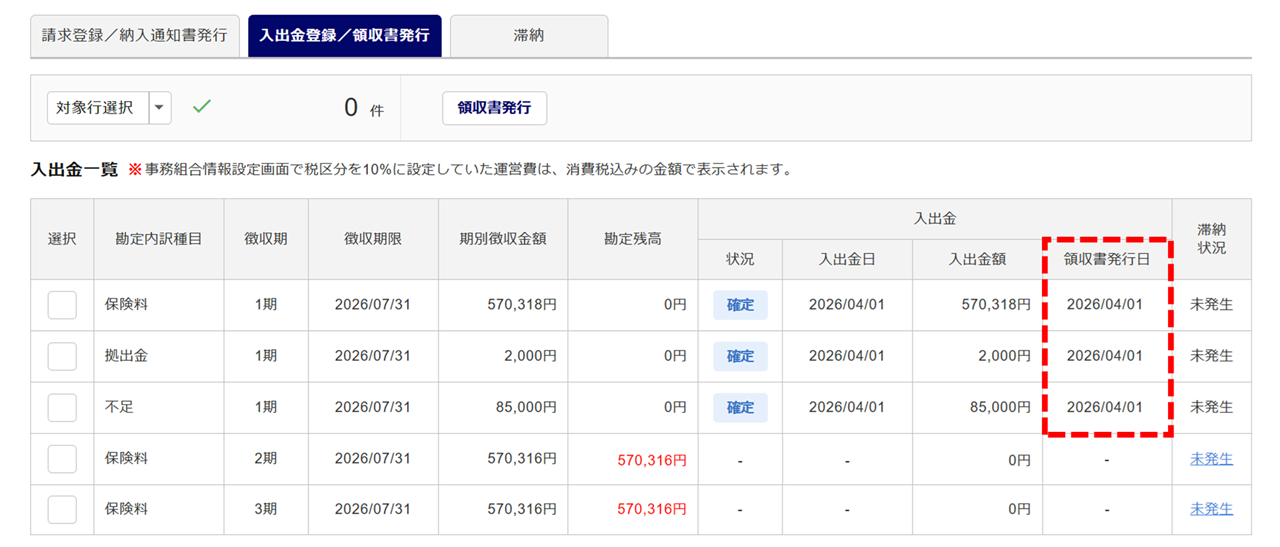Viewport: 1280px width, 547px height.
Task: Switch to 請求登録／納入通知書発行 tab
Action: click(135, 35)
